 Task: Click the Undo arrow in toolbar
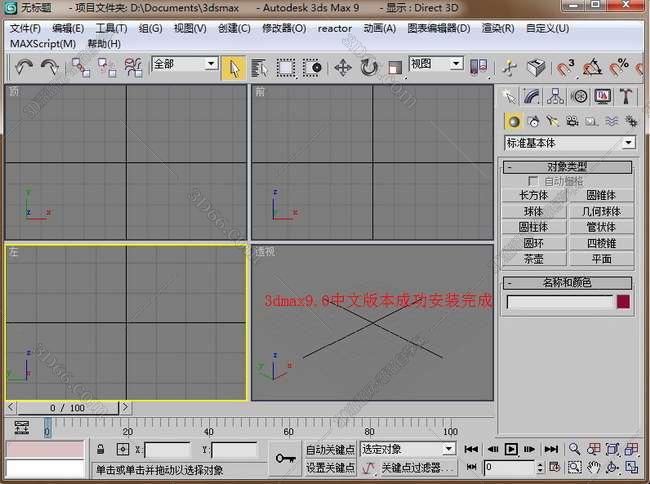pos(24,67)
